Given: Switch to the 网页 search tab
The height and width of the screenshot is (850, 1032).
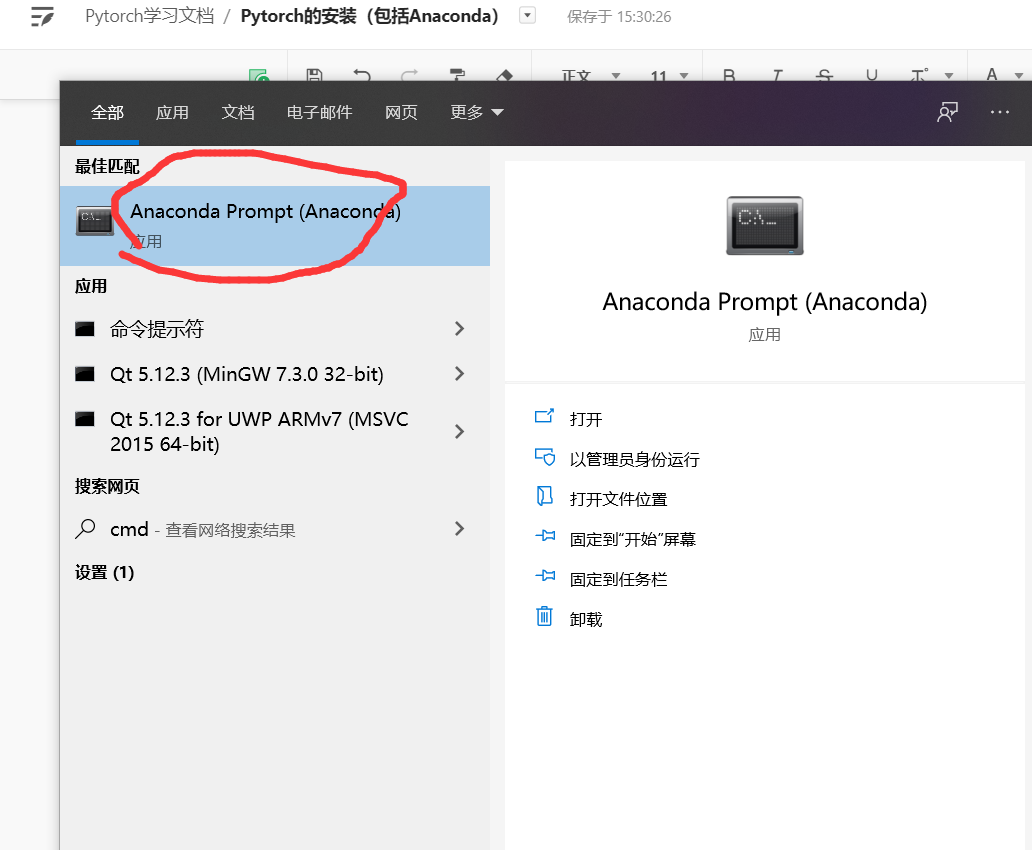Looking at the screenshot, I should 401,113.
